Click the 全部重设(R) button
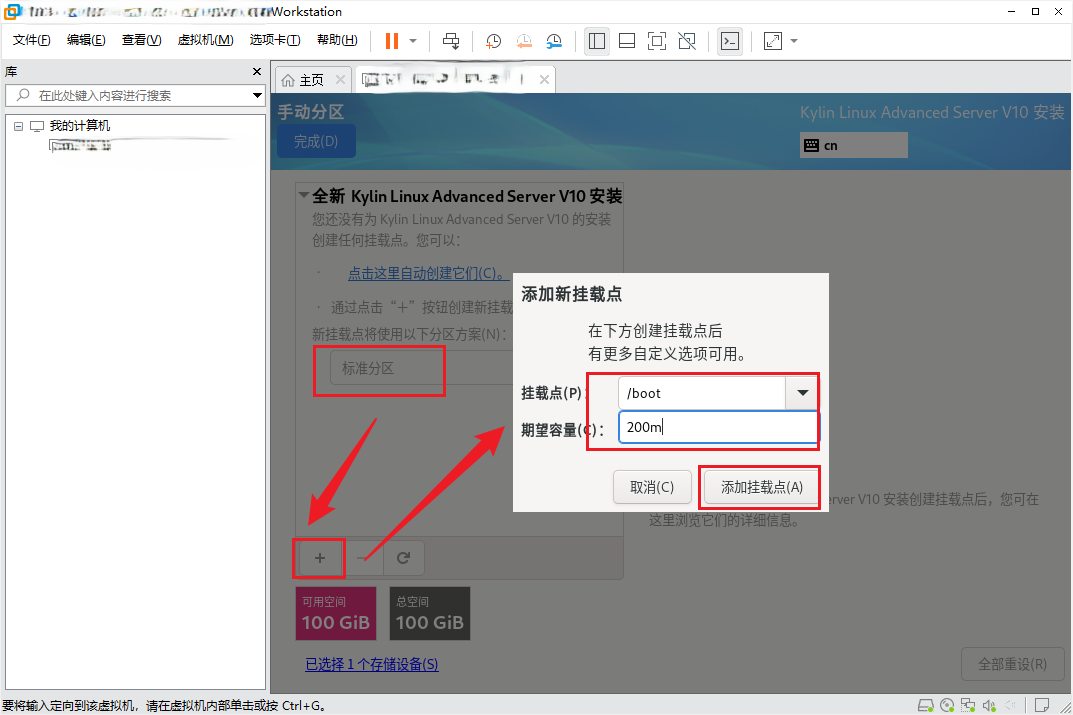 tap(1012, 664)
